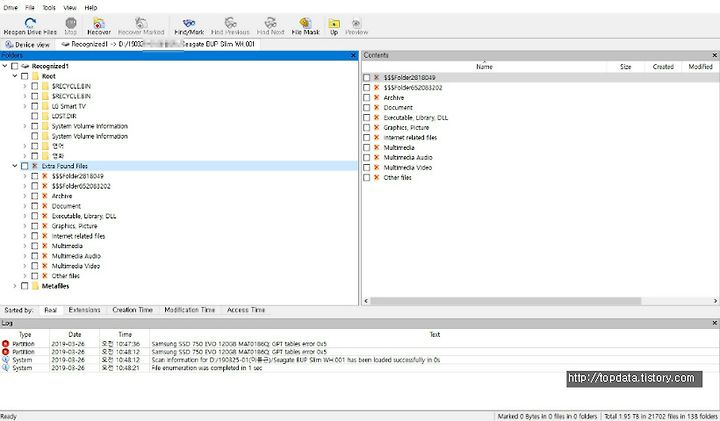Click right arrow of Contents scrollbar

coord(715,301)
